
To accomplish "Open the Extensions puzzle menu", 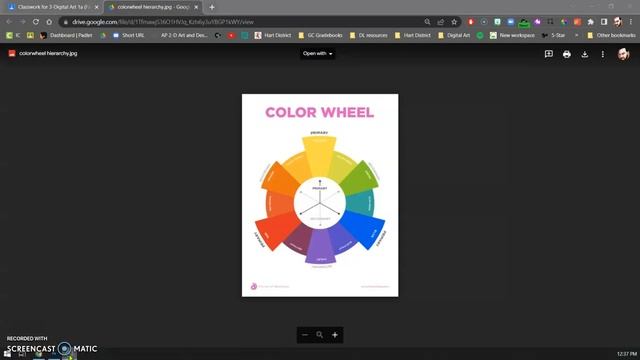I will 591,22.
